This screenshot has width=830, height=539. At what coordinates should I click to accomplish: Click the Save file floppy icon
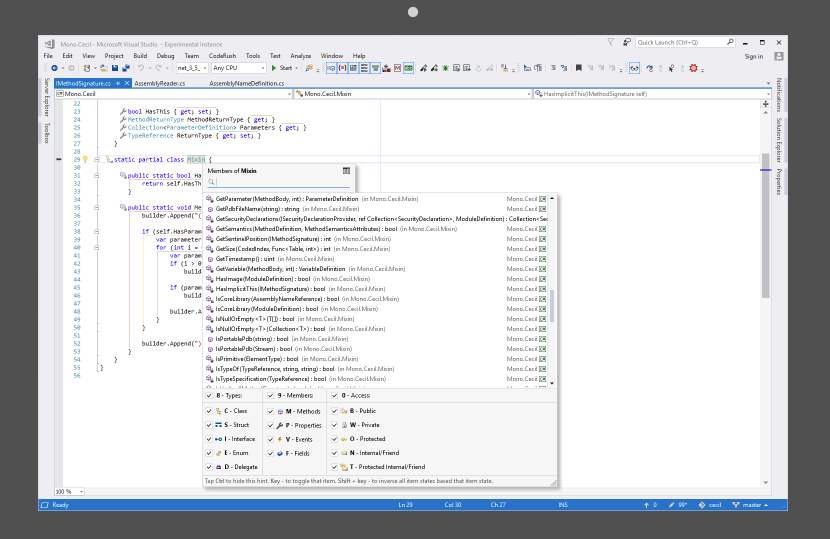[115, 68]
